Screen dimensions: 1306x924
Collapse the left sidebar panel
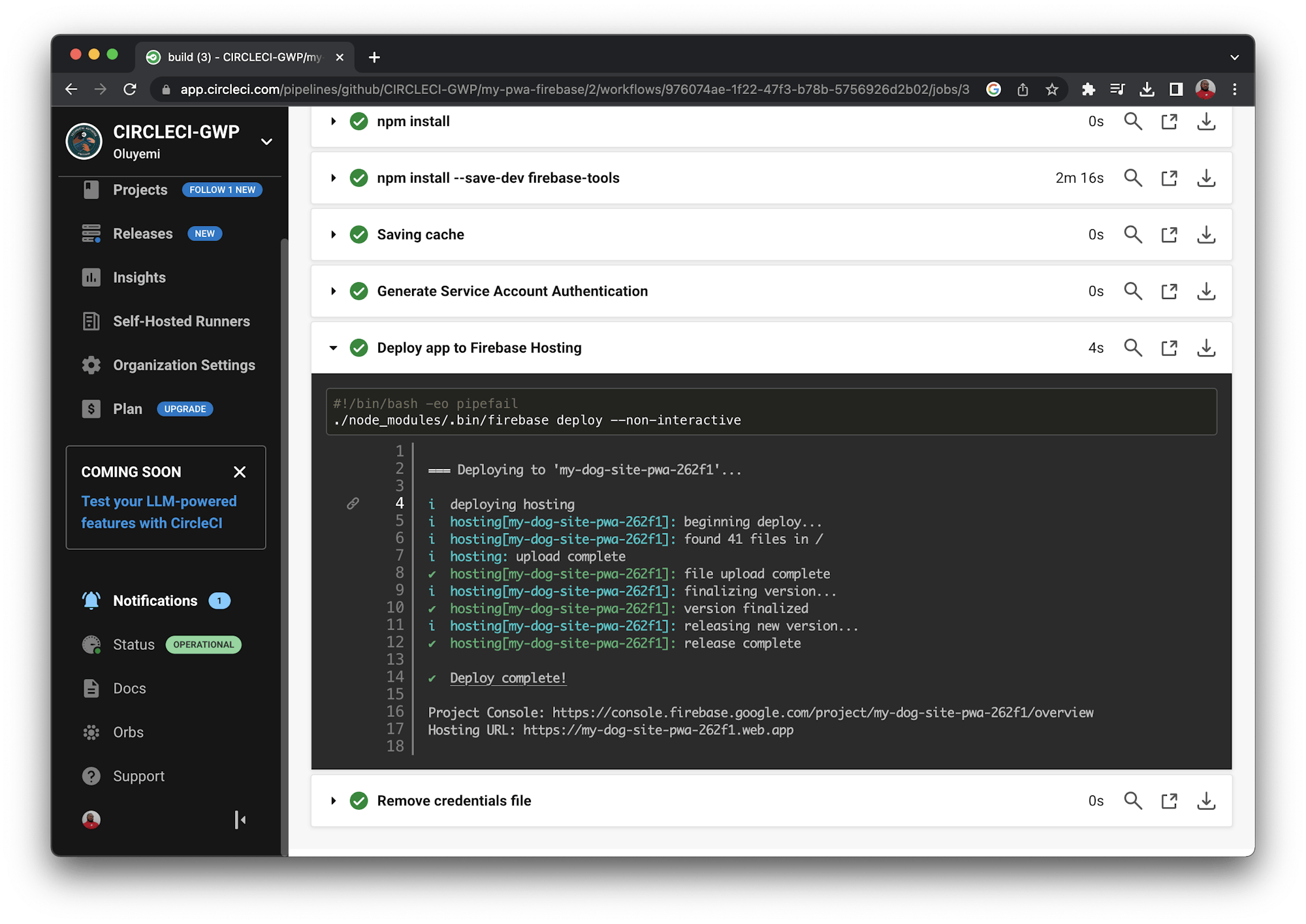pyautogui.click(x=240, y=820)
